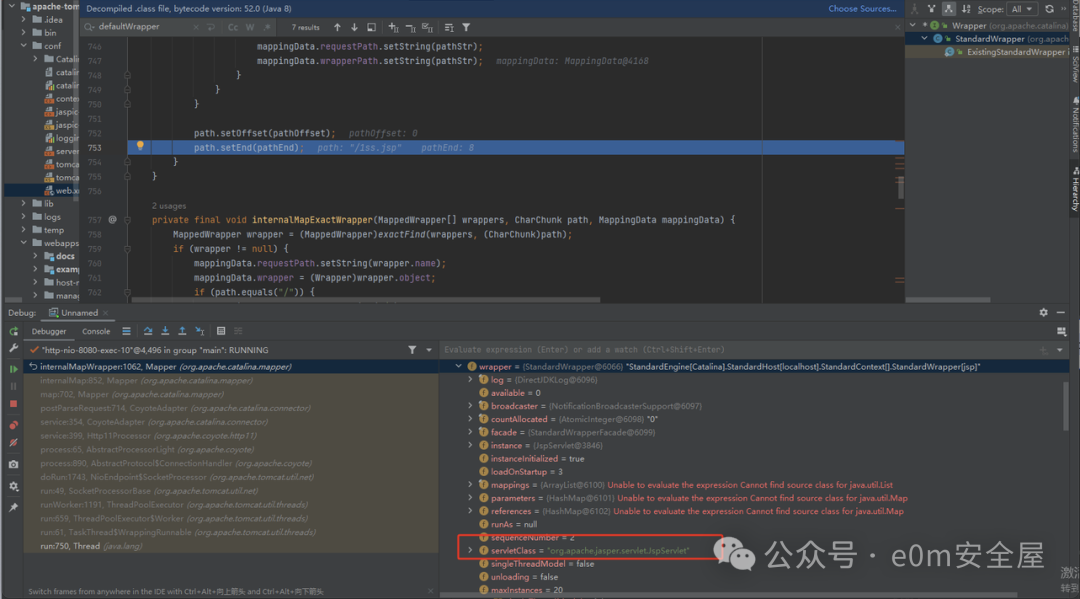
Task: Open search results in Find window
Action: pyautogui.click(x=371, y=28)
